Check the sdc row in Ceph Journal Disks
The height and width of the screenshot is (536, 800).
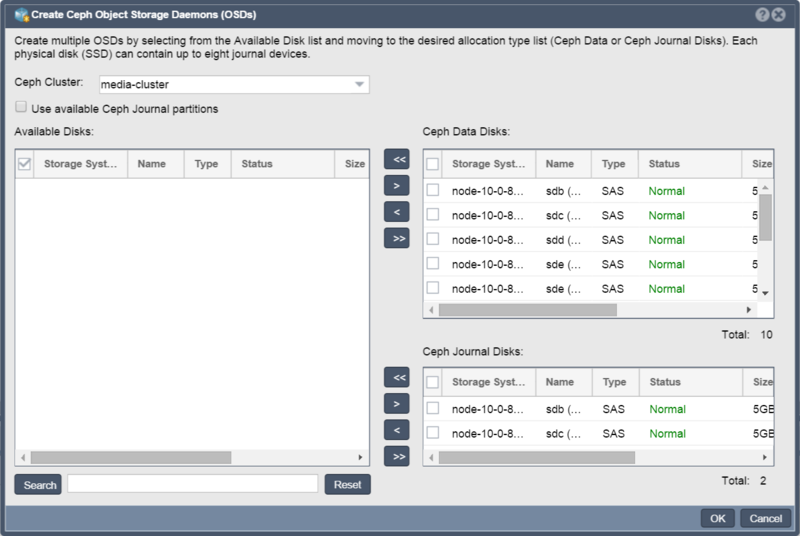click(433, 433)
